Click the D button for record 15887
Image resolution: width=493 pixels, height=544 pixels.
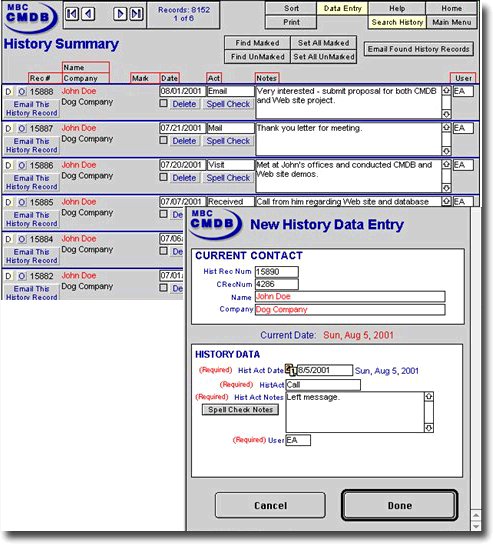point(8,129)
